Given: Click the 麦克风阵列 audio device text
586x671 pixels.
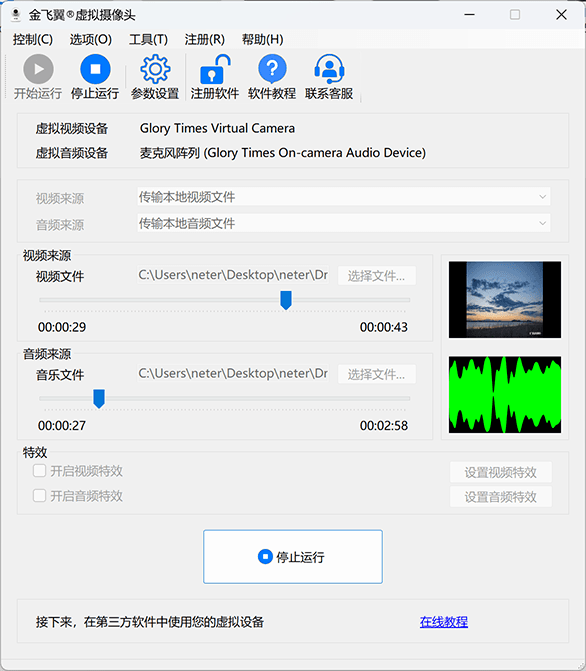Looking at the screenshot, I should (283, 153).
